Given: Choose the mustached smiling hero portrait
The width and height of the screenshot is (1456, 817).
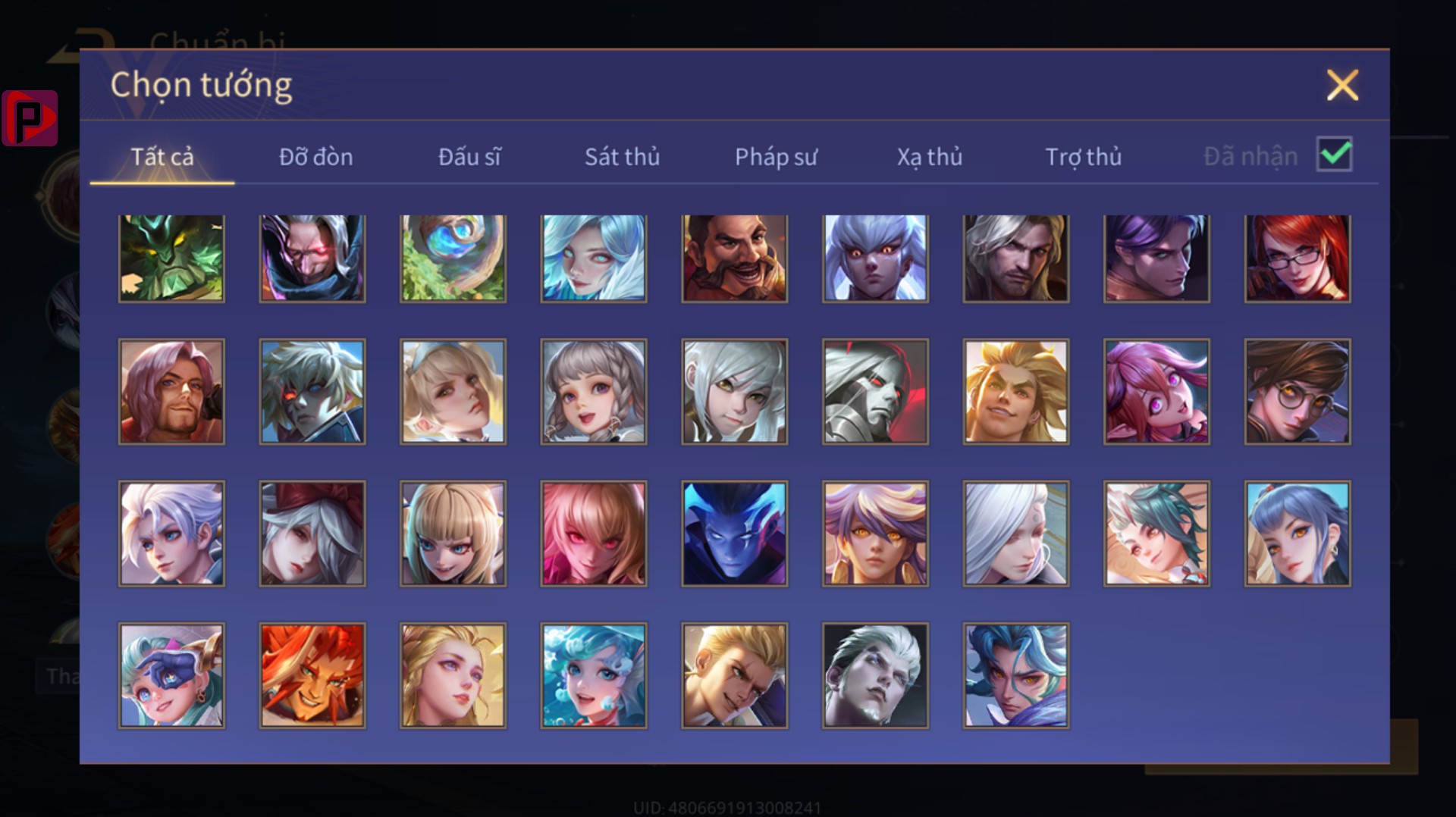Looking at the screenshot, I should pyautogui.click(x=734, y=258).
